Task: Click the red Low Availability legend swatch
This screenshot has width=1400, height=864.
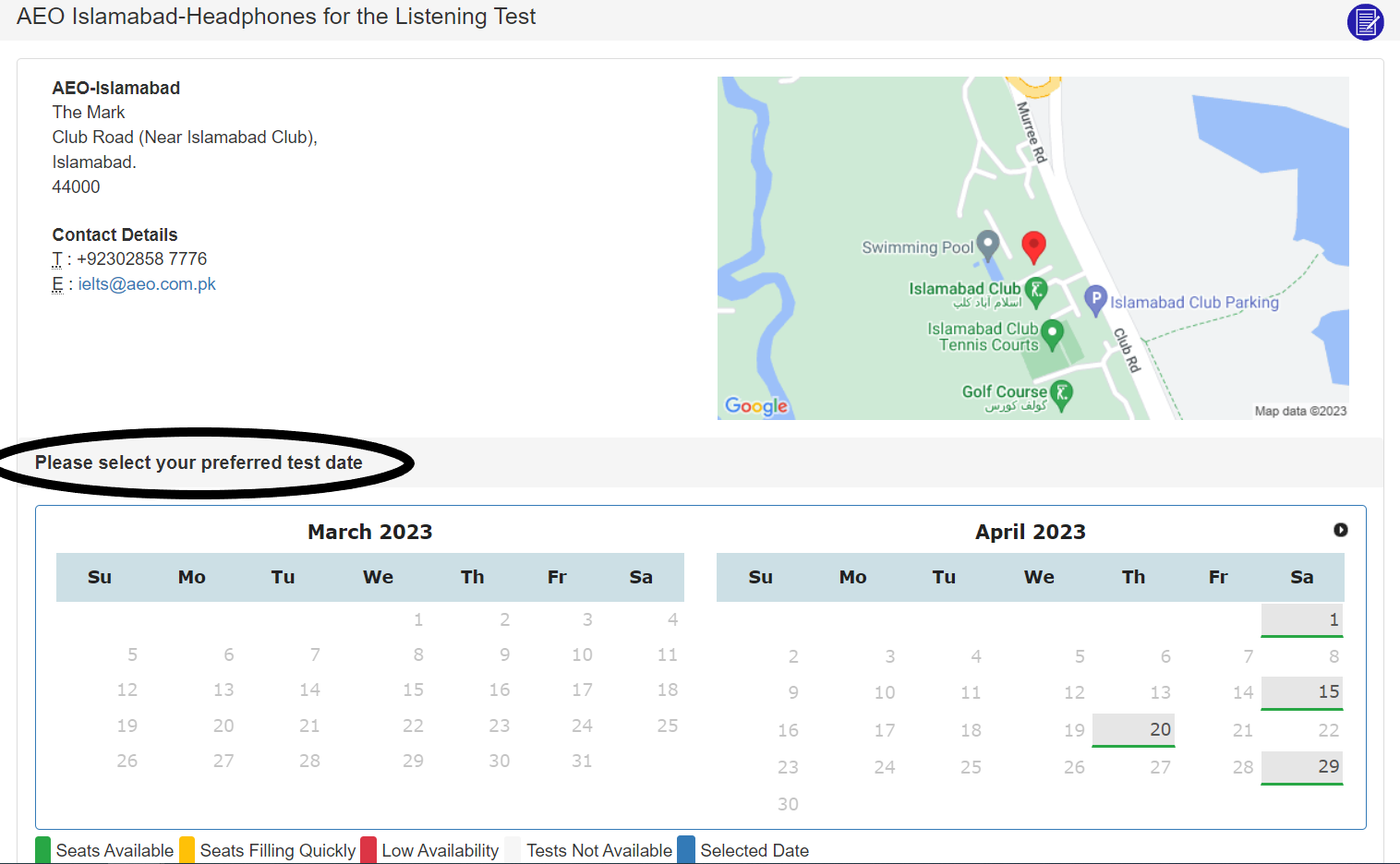Action: pos(368,850)
